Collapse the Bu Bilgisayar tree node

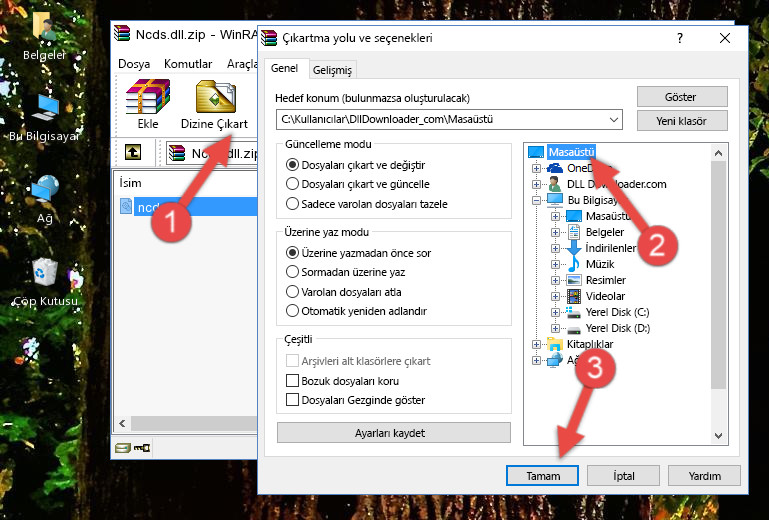point(536,200)
